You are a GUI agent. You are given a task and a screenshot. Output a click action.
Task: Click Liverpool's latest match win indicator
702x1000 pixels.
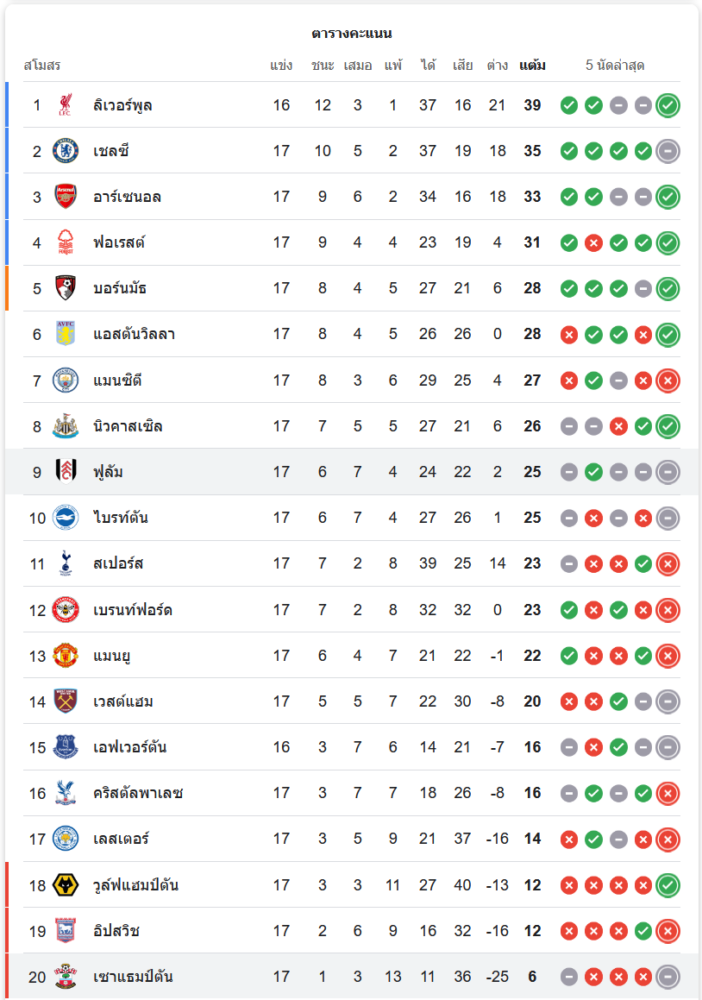click(668, 105)
